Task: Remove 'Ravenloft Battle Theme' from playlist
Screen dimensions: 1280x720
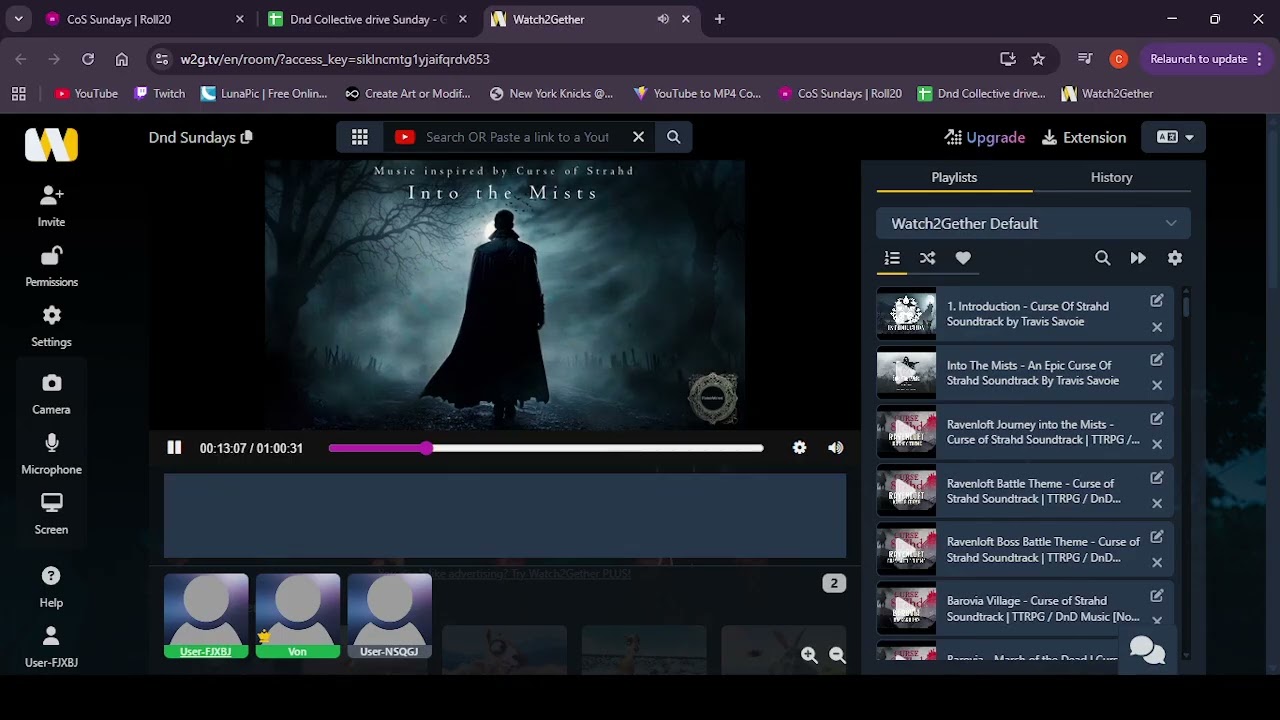Action: (x=1157, y=504)
